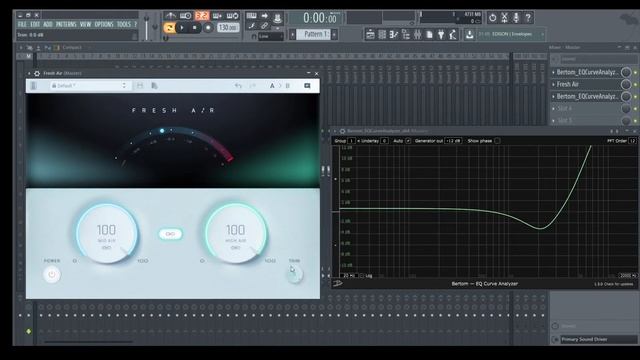Open the TOOLS menu
The width and height of the screenshot is (640, 360).
coord(124,24)
